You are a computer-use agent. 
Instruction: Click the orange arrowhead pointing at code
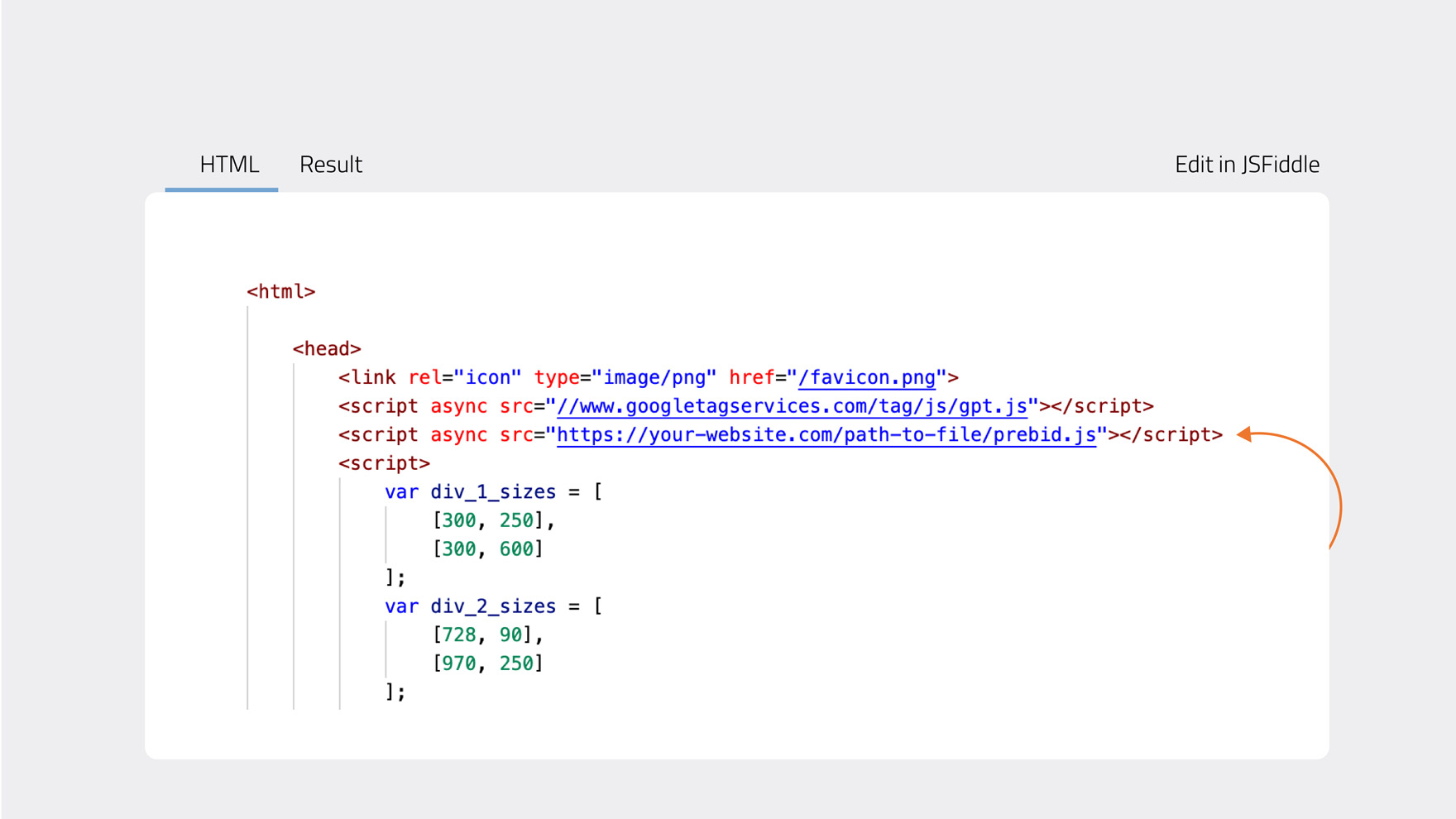pyautogui.click(x=1244, y=434)
